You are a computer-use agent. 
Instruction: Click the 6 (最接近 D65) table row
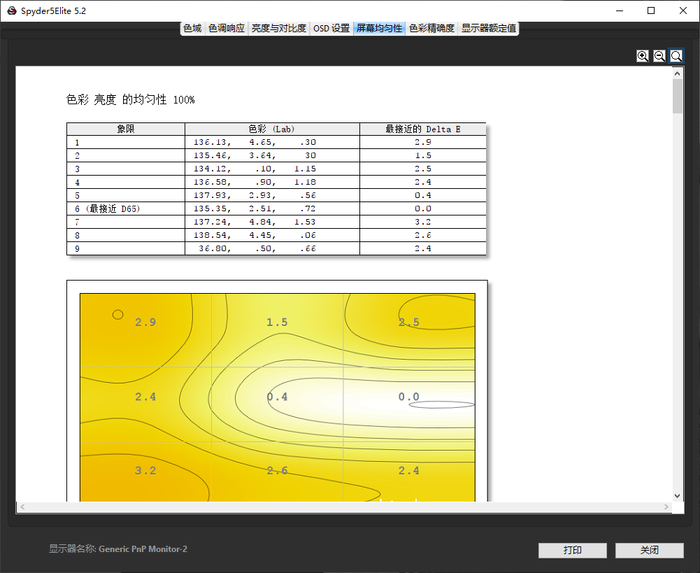126,208
